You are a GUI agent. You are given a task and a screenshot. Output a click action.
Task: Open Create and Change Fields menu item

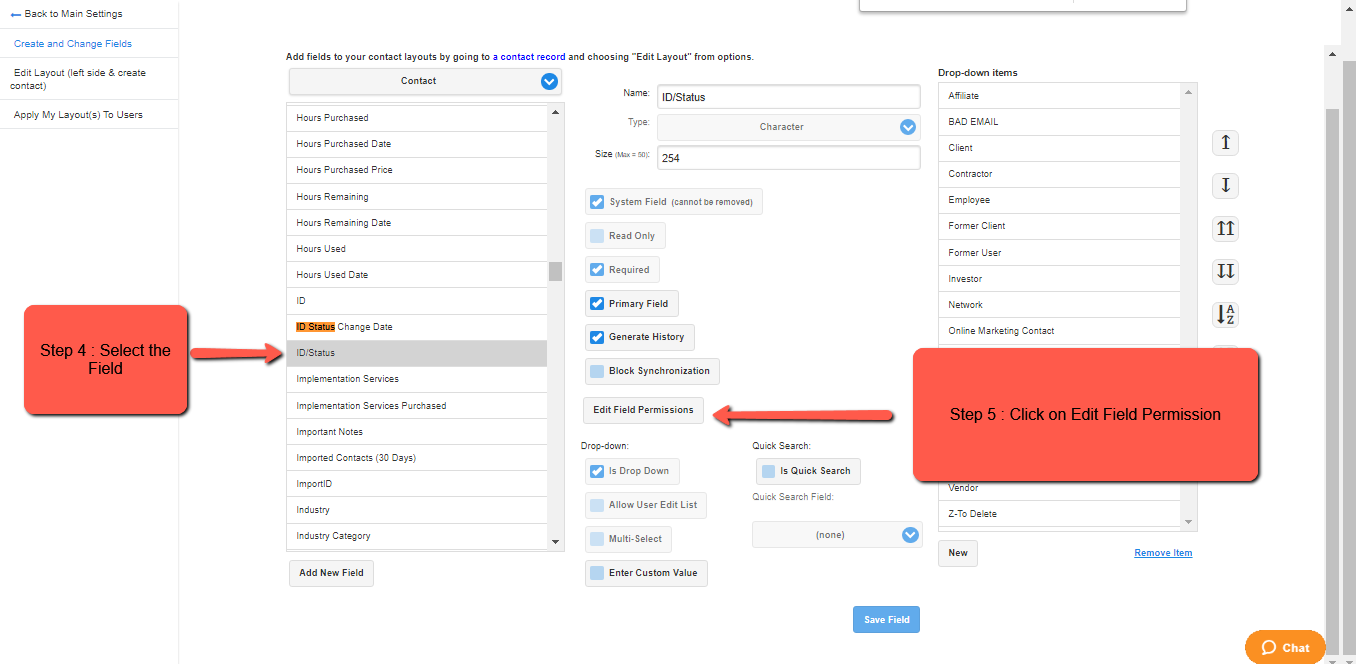pos(73,44)
